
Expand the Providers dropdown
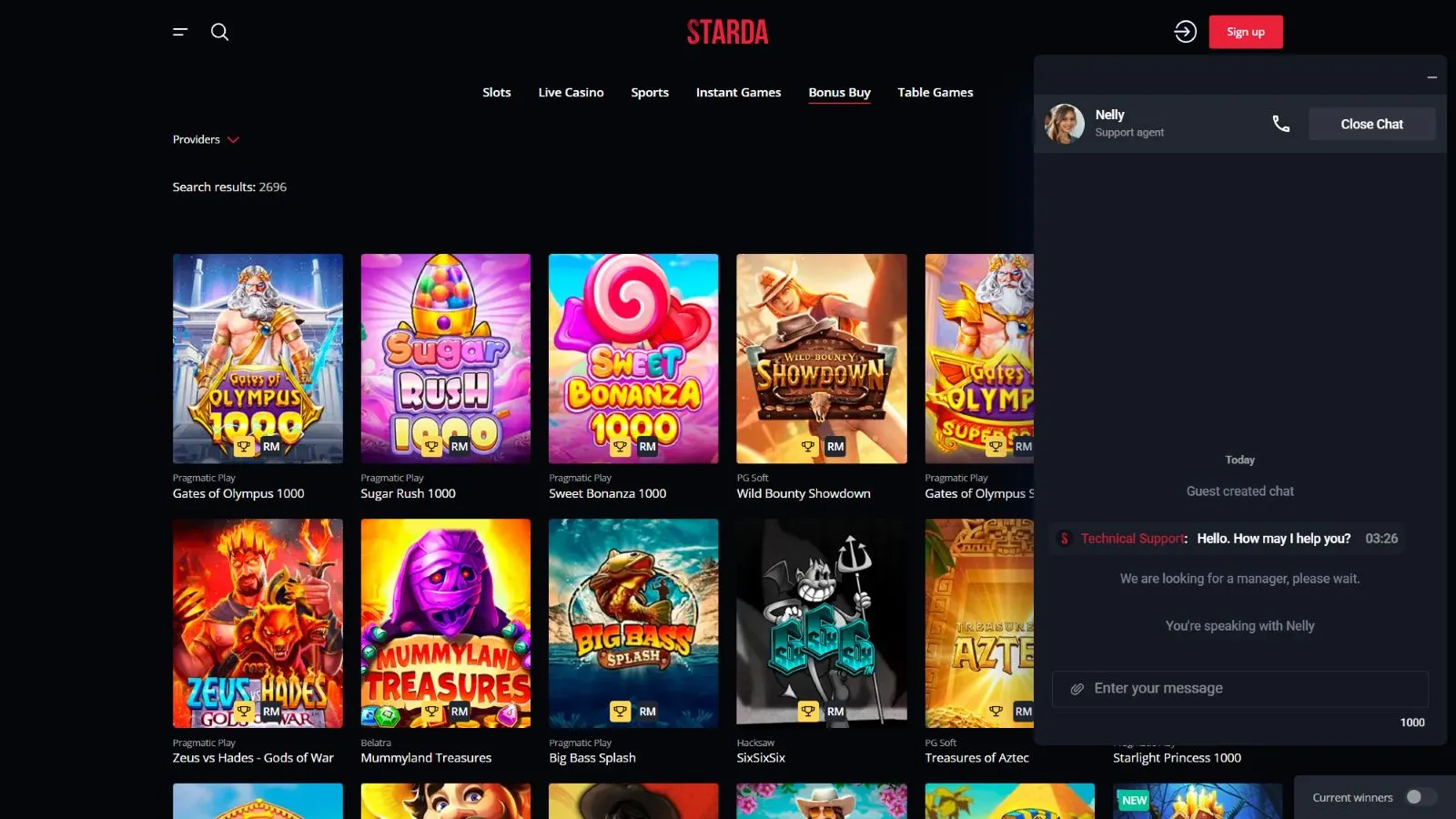[x=206, y=139]
